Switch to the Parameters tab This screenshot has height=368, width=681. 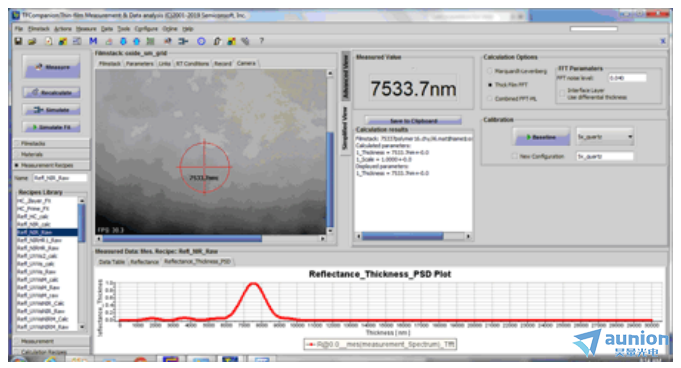pos(139,63)
